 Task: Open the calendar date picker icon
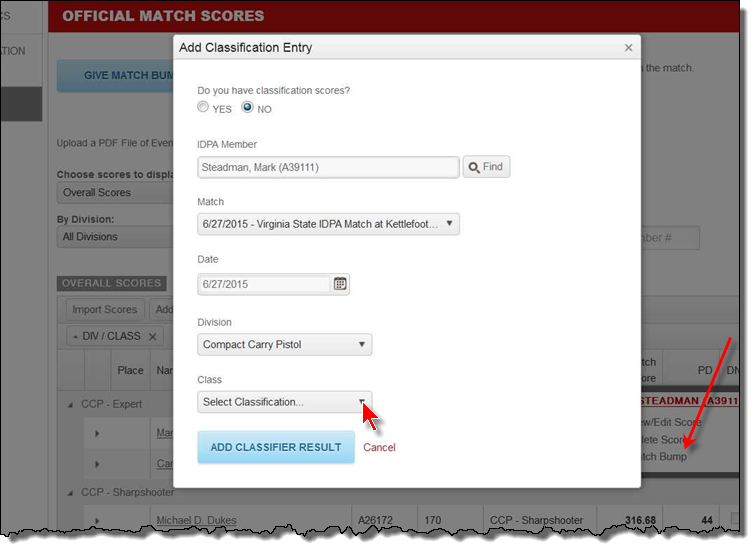pyautogui.click(x=340, y=284)
